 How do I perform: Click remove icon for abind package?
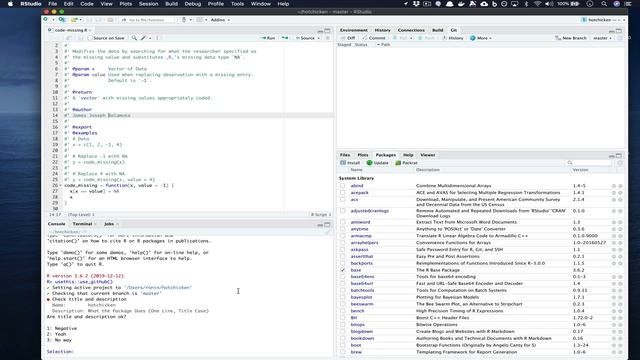click(x=620, y=186)
